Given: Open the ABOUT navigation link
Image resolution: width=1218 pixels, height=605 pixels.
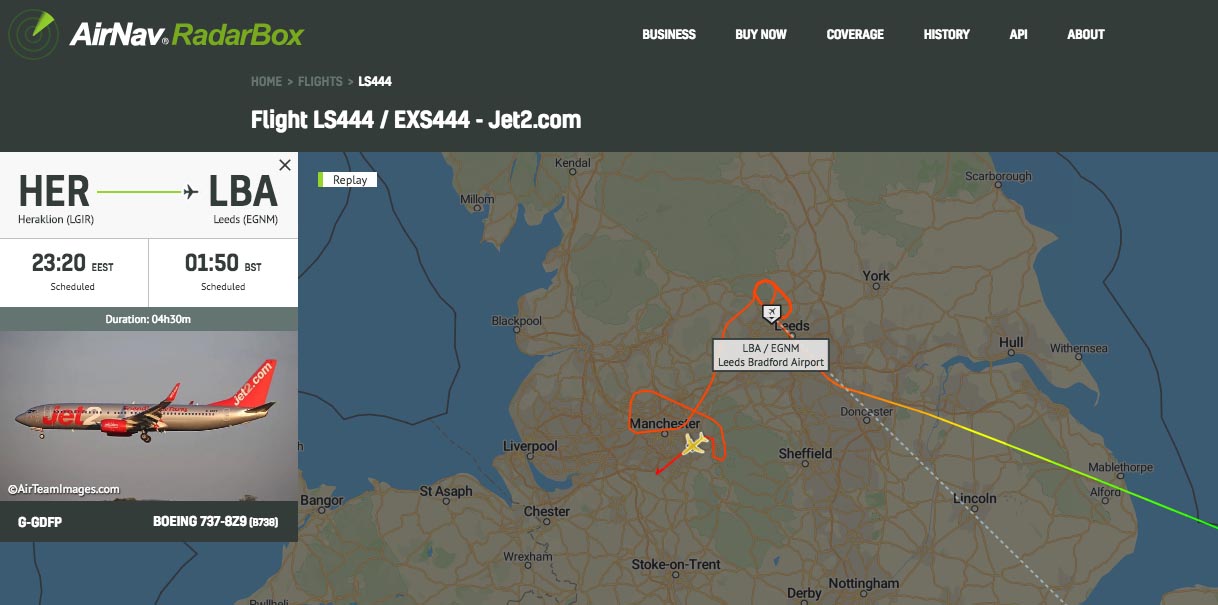Looking at the screenshot, I should click(1086, 34).
